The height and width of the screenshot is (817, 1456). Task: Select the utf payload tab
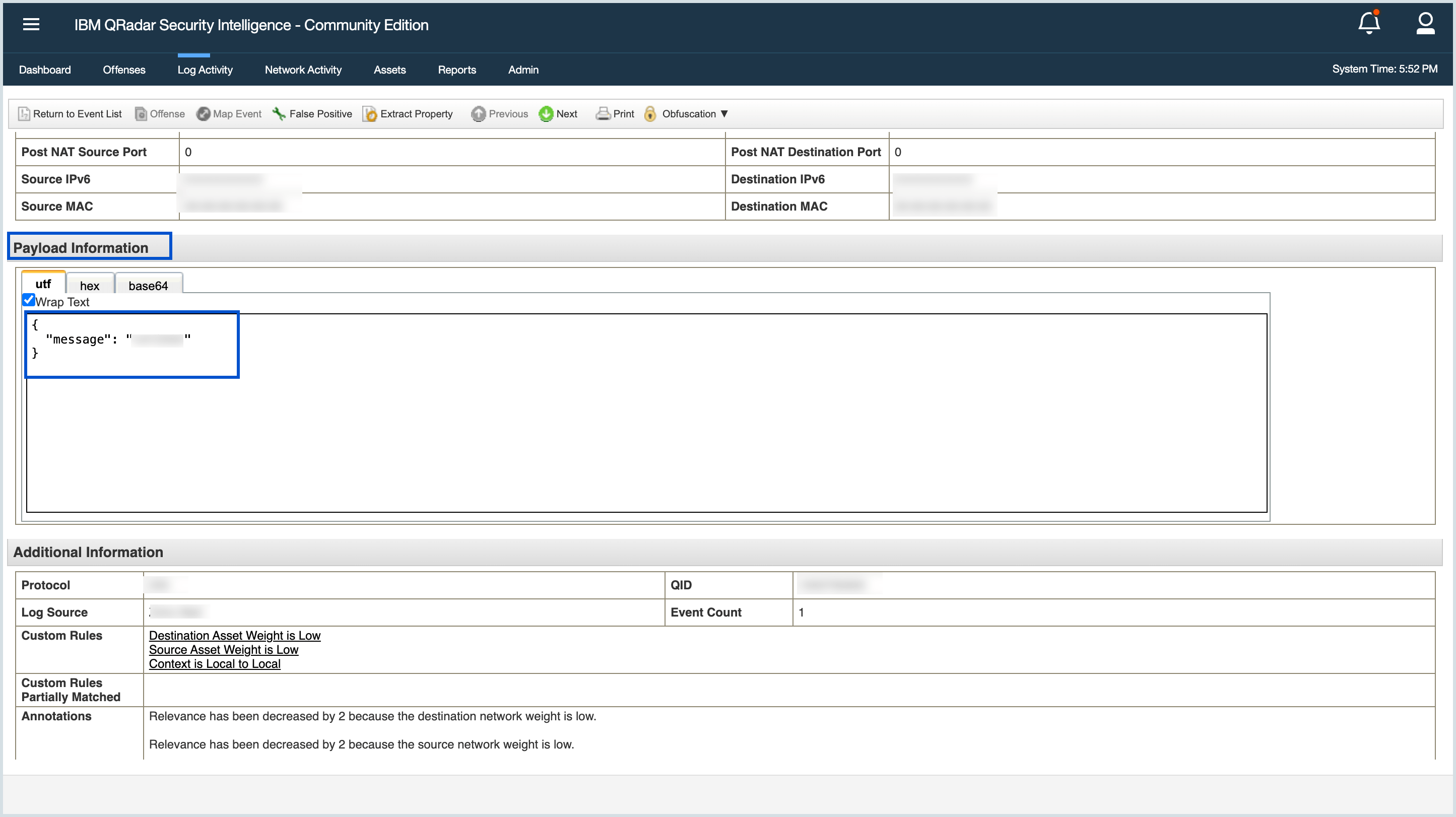43,284
